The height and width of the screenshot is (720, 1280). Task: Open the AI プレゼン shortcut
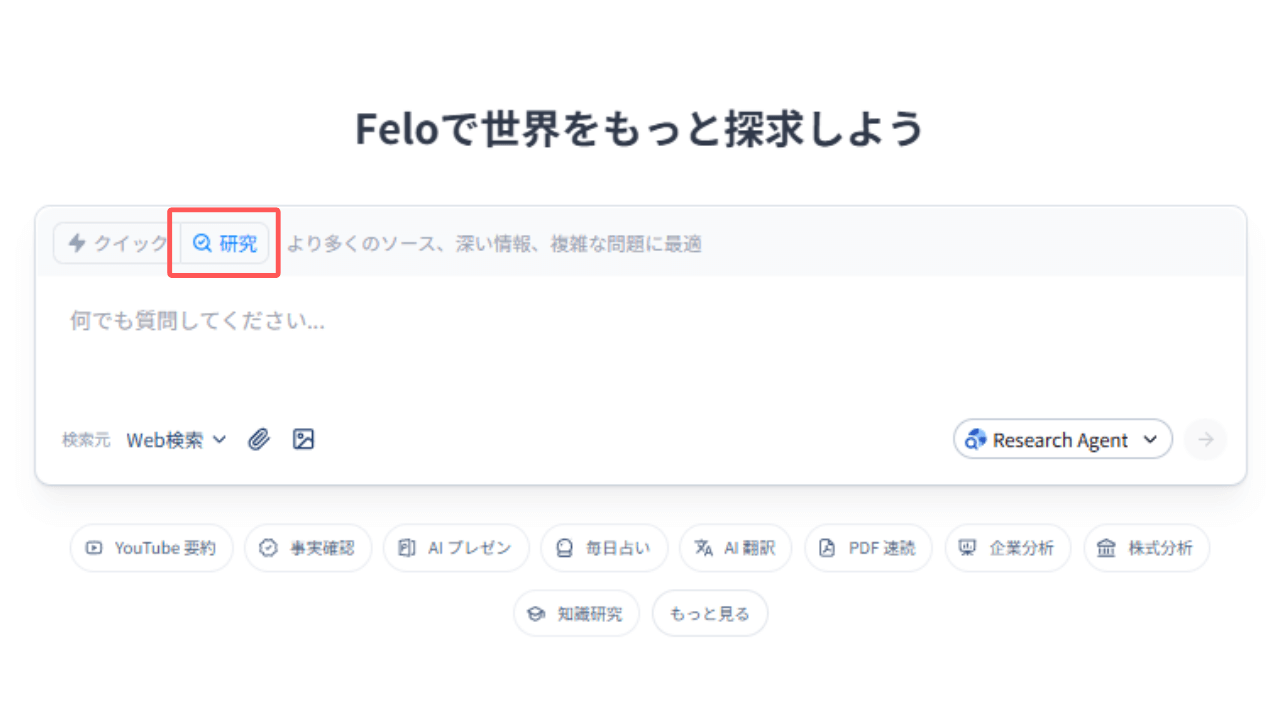[x=456, y=548]
